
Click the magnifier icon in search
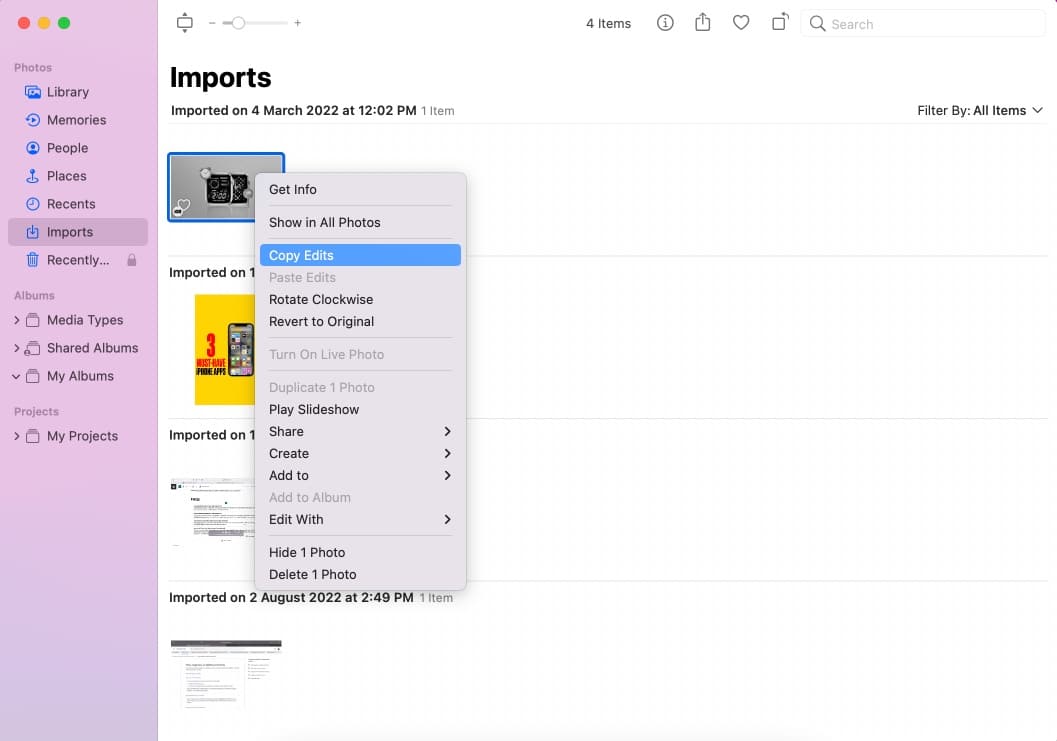coord(817,24)
